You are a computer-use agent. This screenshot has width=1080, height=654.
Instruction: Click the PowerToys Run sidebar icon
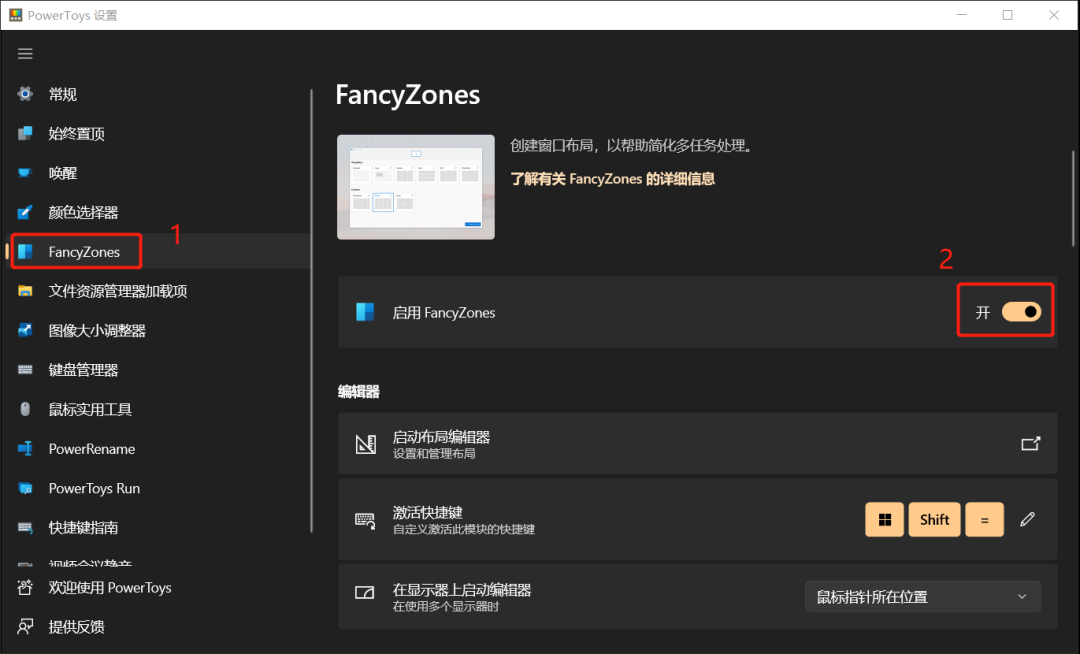pos(25,488)
